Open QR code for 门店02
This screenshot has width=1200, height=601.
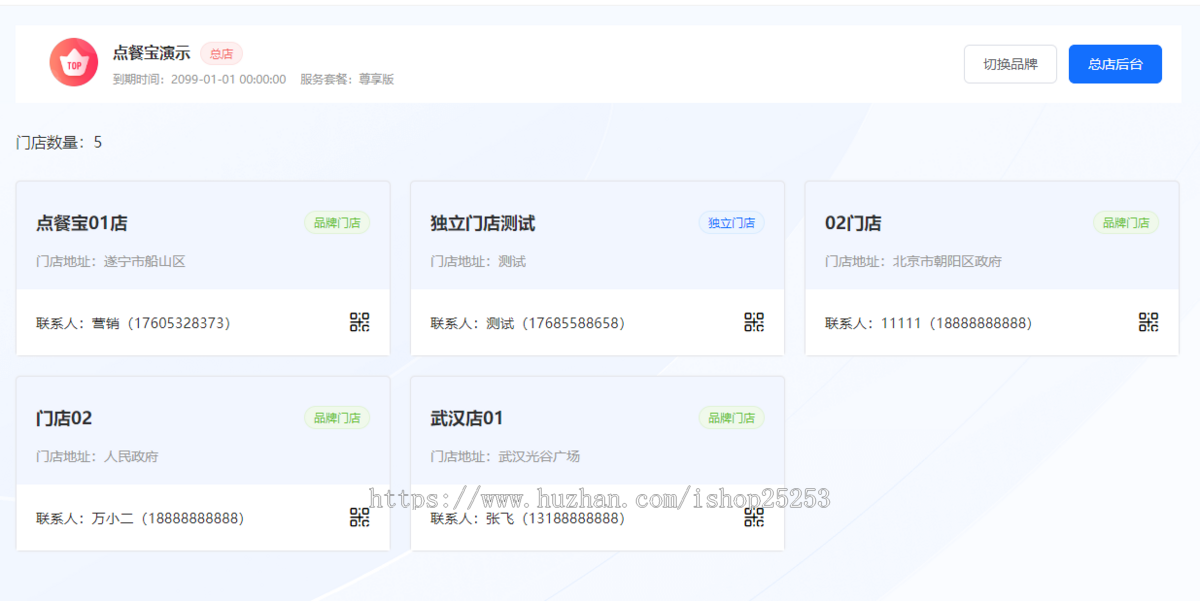[359, 517]
